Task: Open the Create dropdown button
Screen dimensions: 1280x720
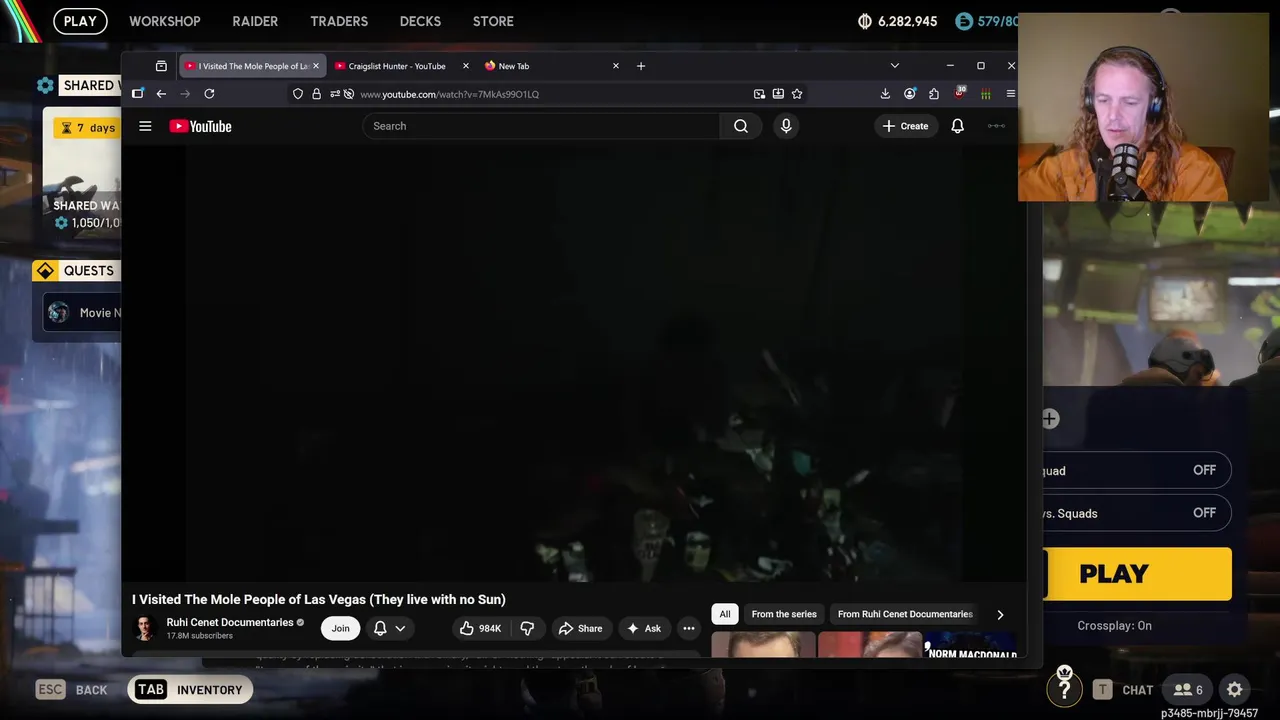Action: (906, 126)
